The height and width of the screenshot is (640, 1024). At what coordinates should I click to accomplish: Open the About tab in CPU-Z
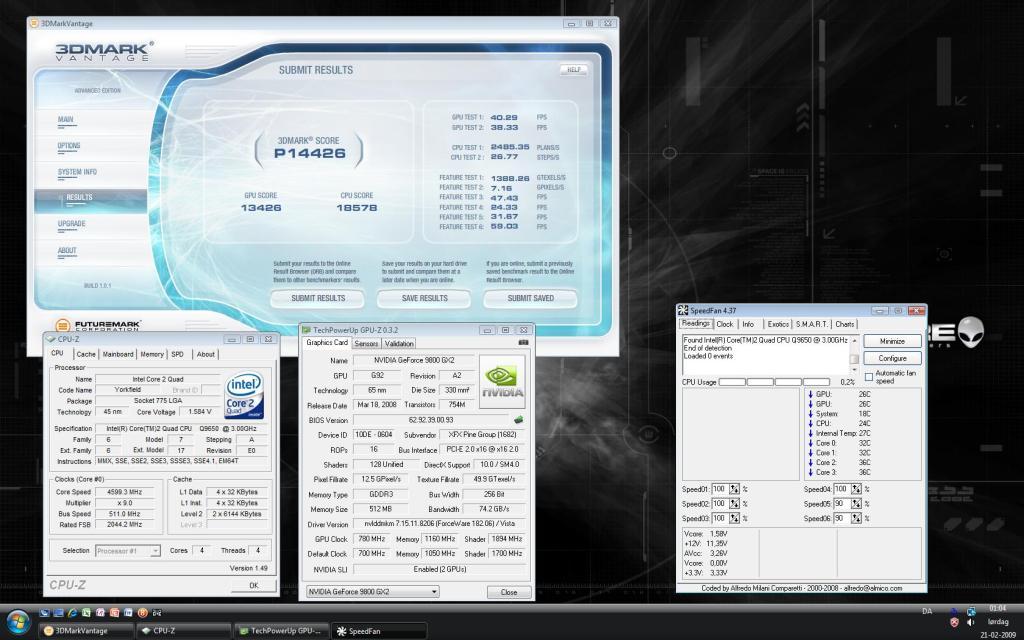[x=206, y=354]
